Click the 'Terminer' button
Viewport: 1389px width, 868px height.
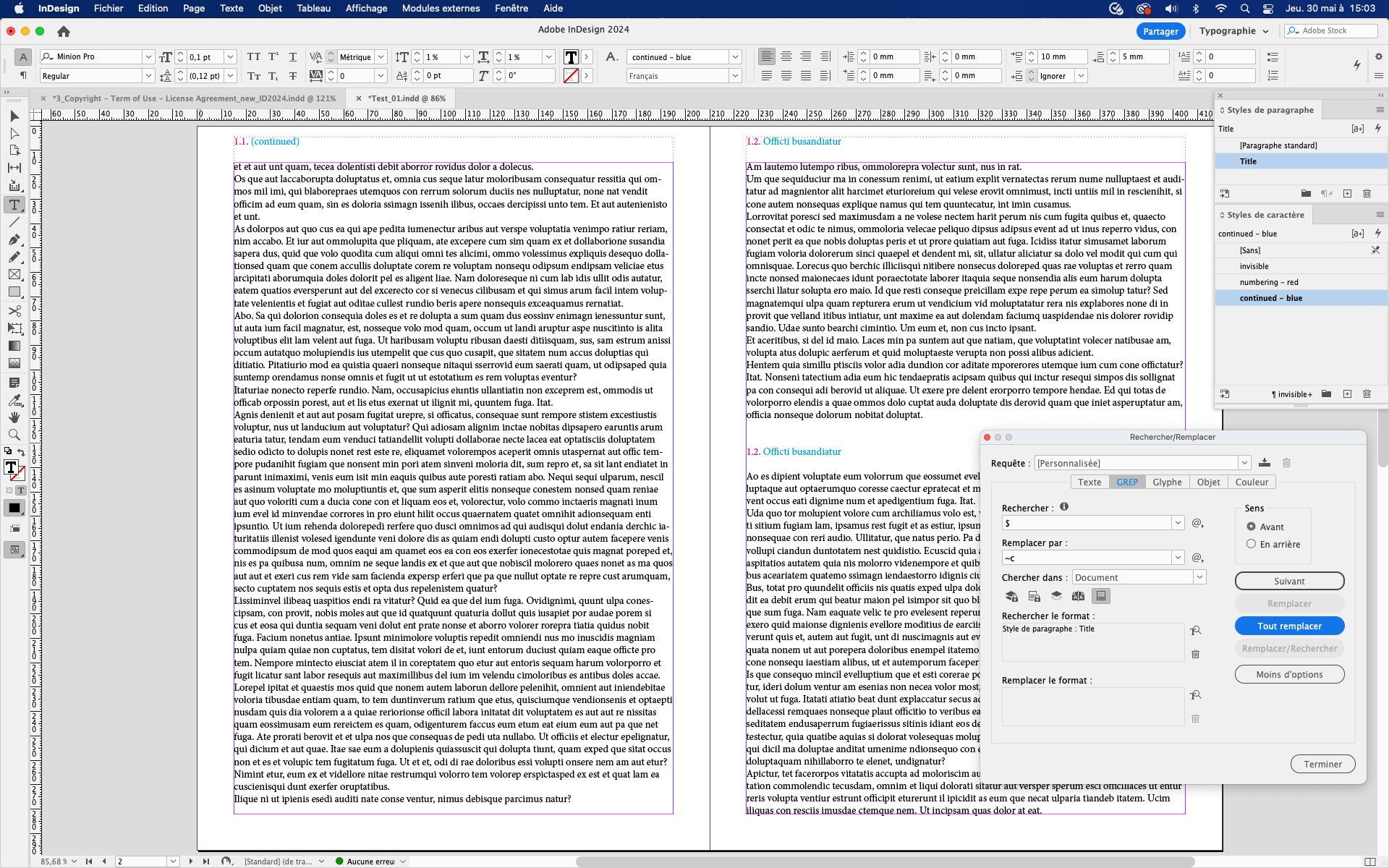(x=1322, y=764)
